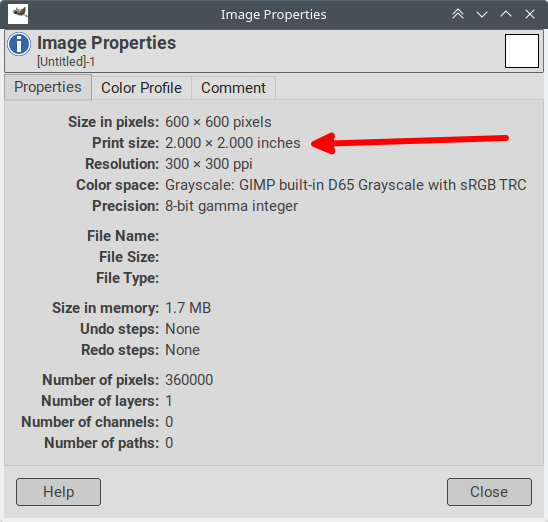Close the dialog with the X icon
This screenshot has width=548, height=522.
tap(530, 14)
